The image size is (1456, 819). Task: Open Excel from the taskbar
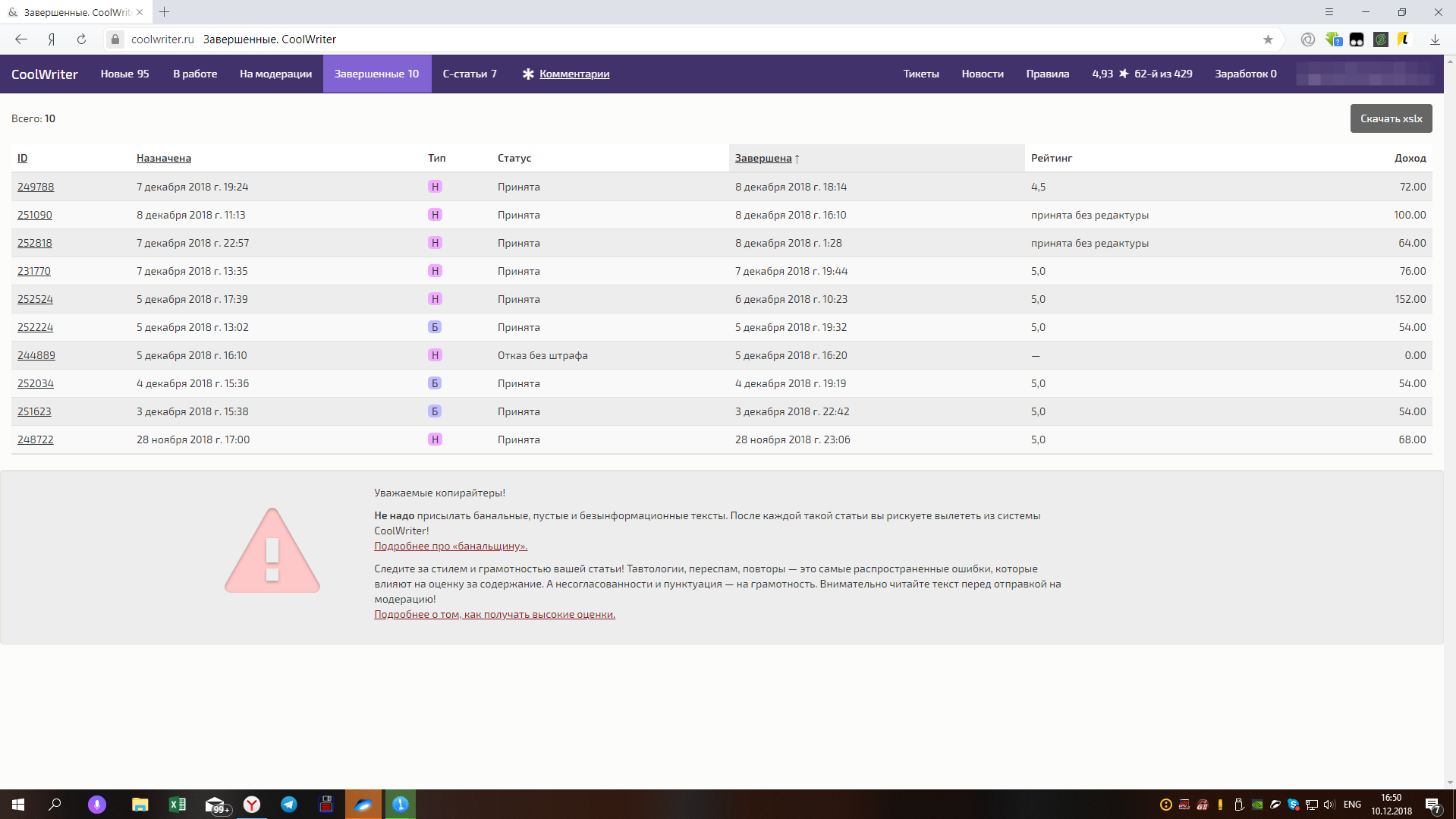pyautogui.click(x=178, y=805)
